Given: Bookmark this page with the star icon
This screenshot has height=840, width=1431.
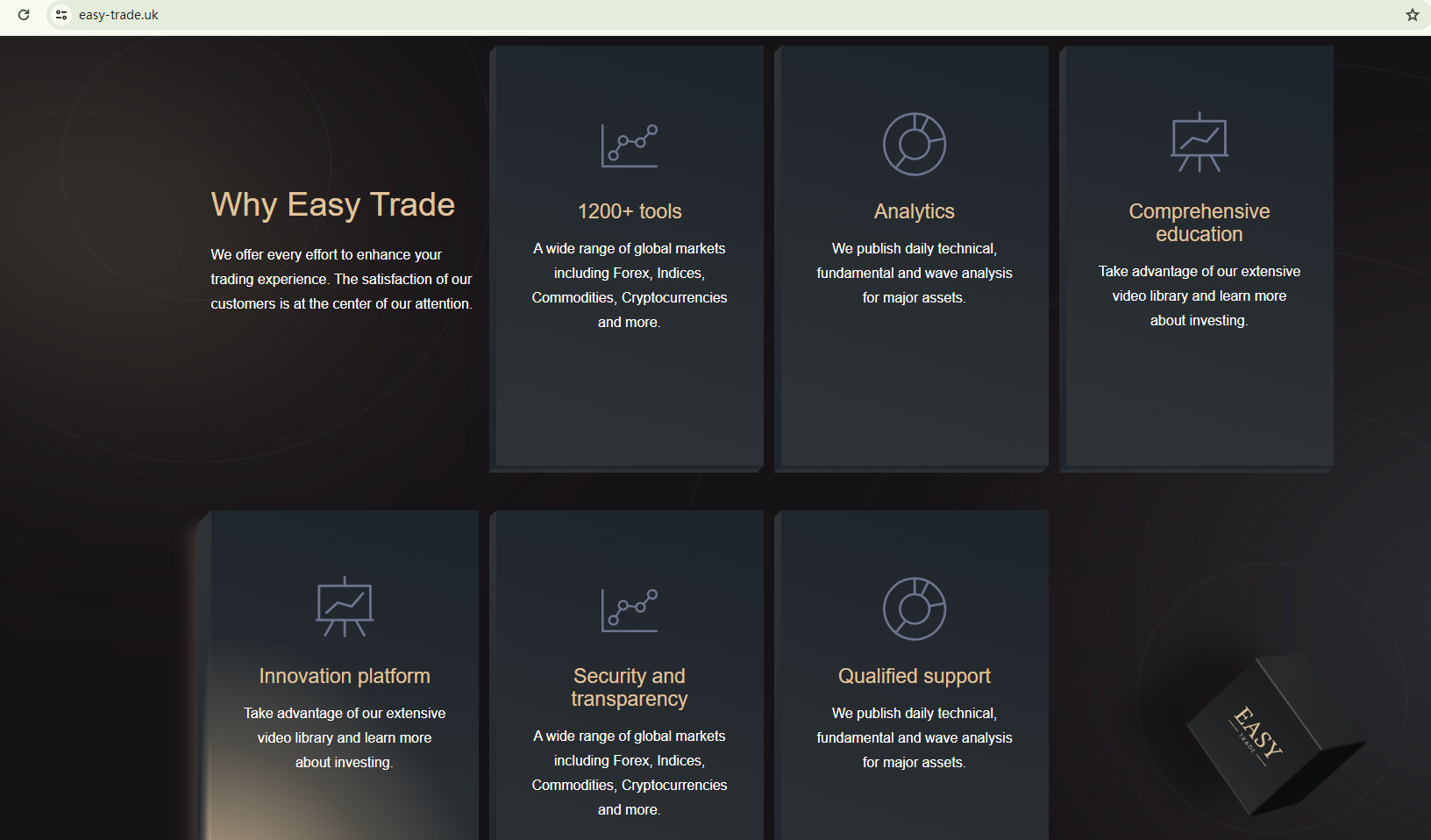Looking at the screenshot, I should click(x=1413, y=15).
